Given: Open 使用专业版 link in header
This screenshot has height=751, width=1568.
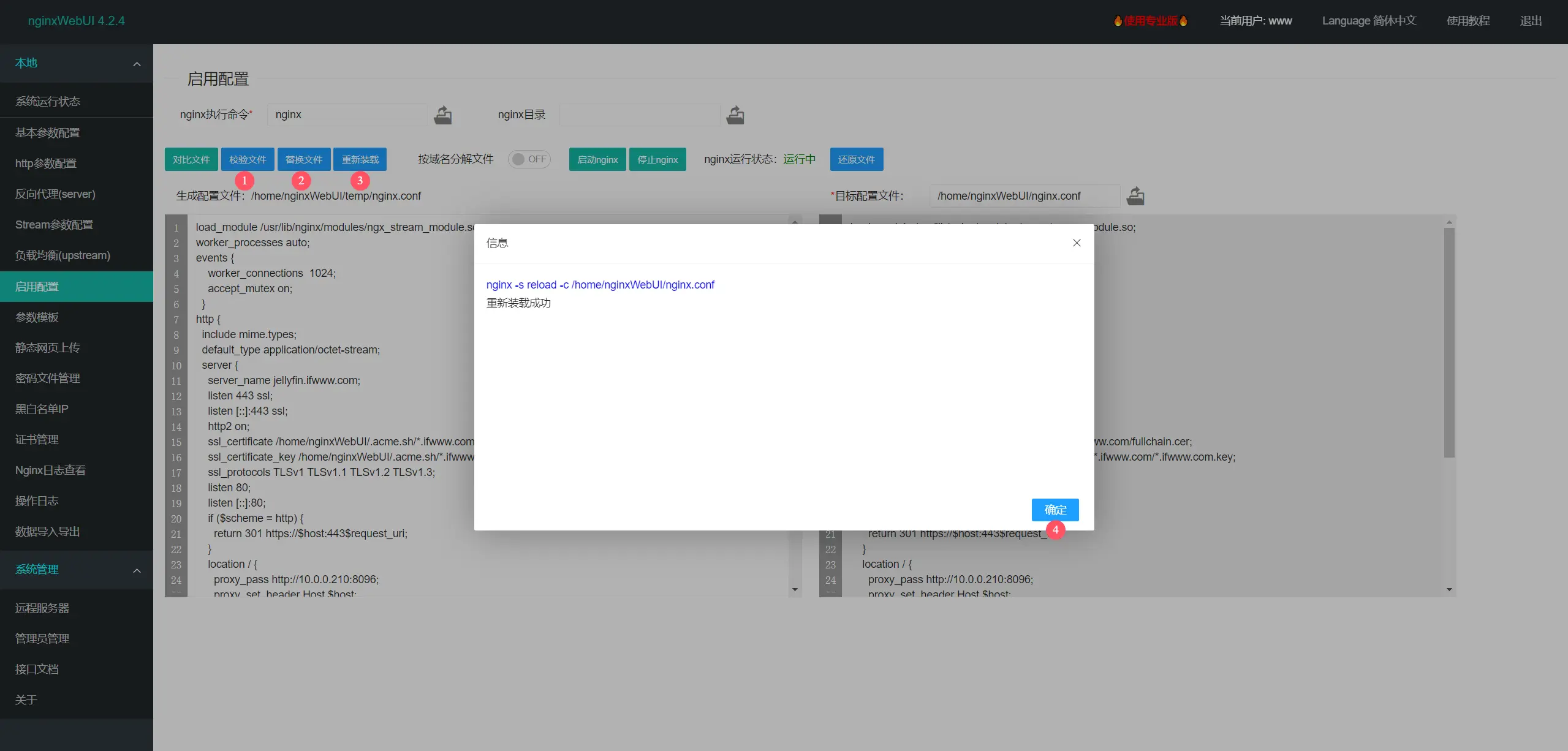Looking at the screenshot, I should click(x=1150, y=21).
